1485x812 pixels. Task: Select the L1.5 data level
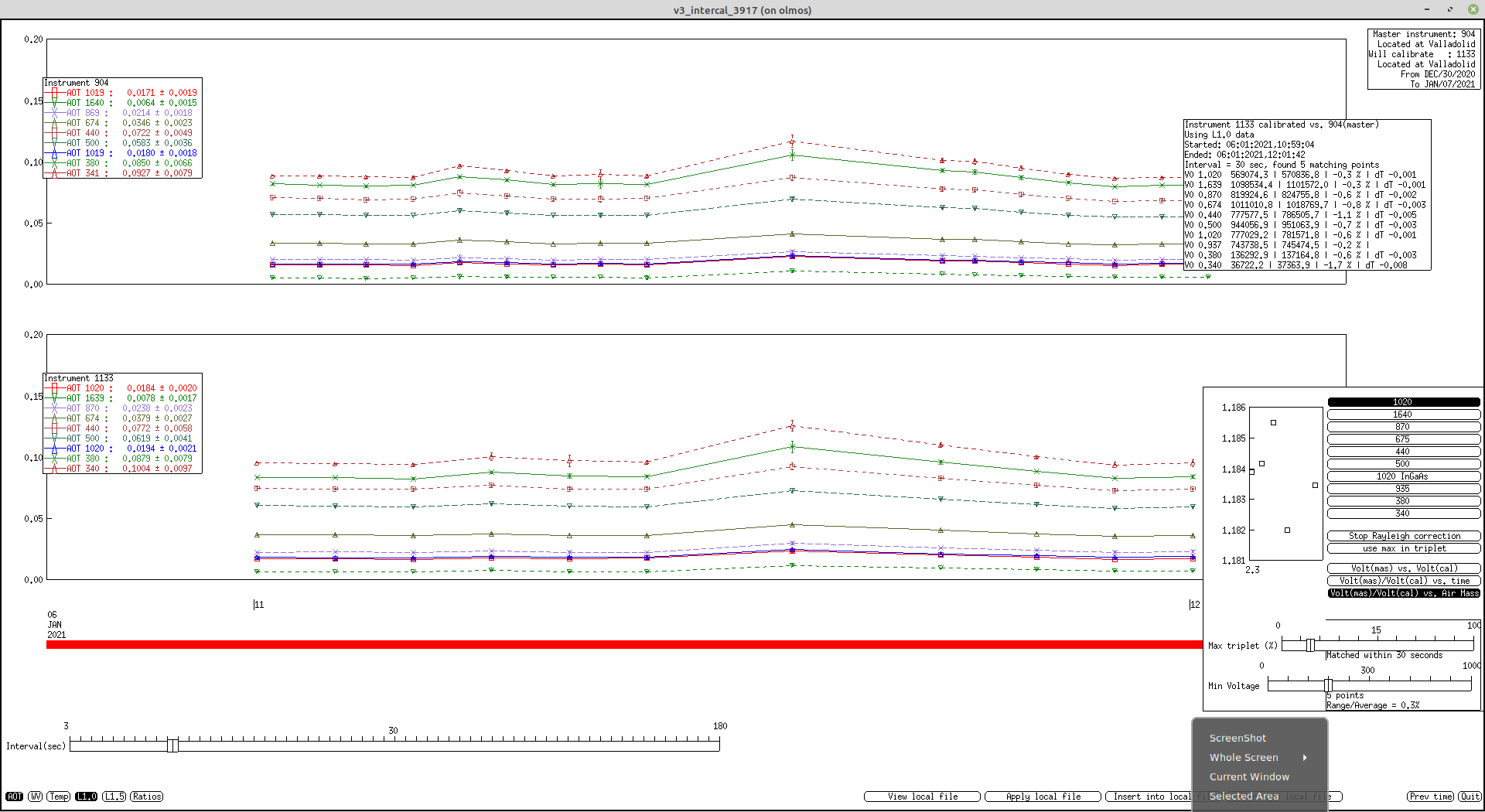(x=114, y=797)
